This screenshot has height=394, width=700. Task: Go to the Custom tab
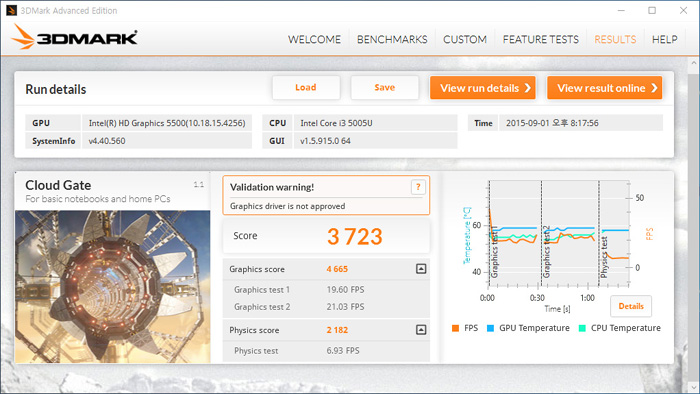[x=465, y=39]
